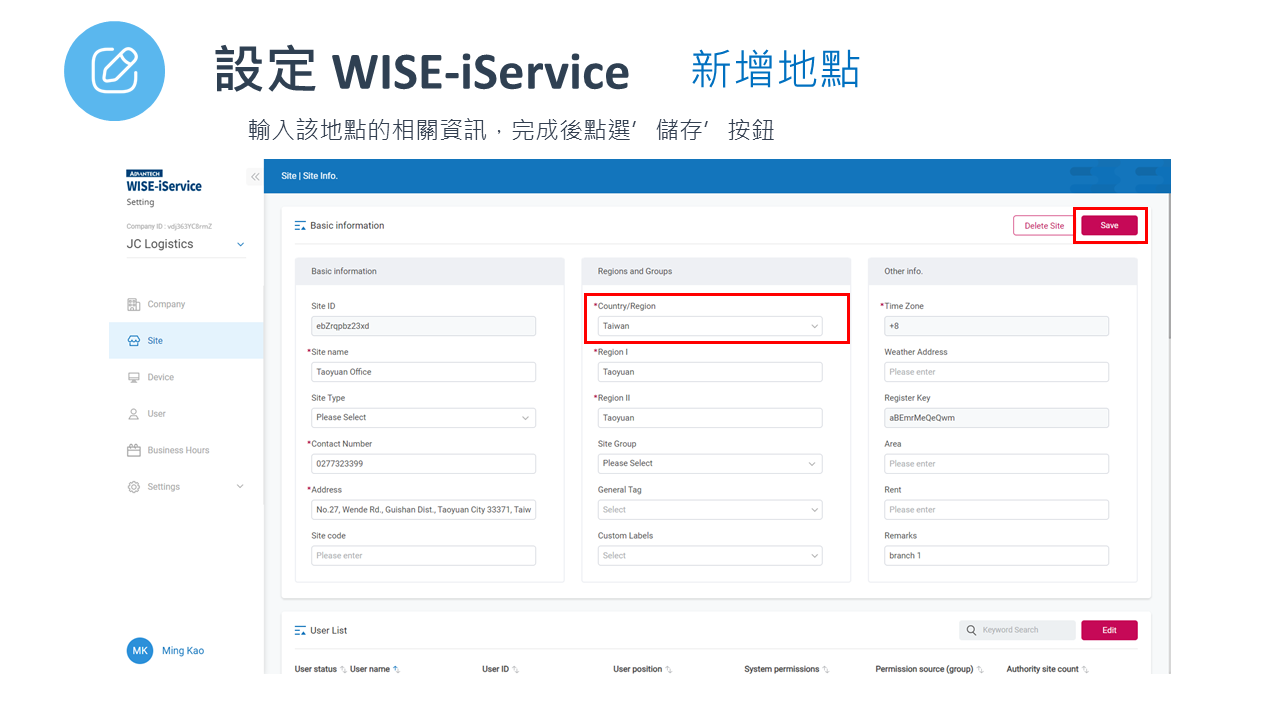The width and height of the screenshot is (1280, 720).
Task: Open the Site Type dropdown
Action: [423, 418]
